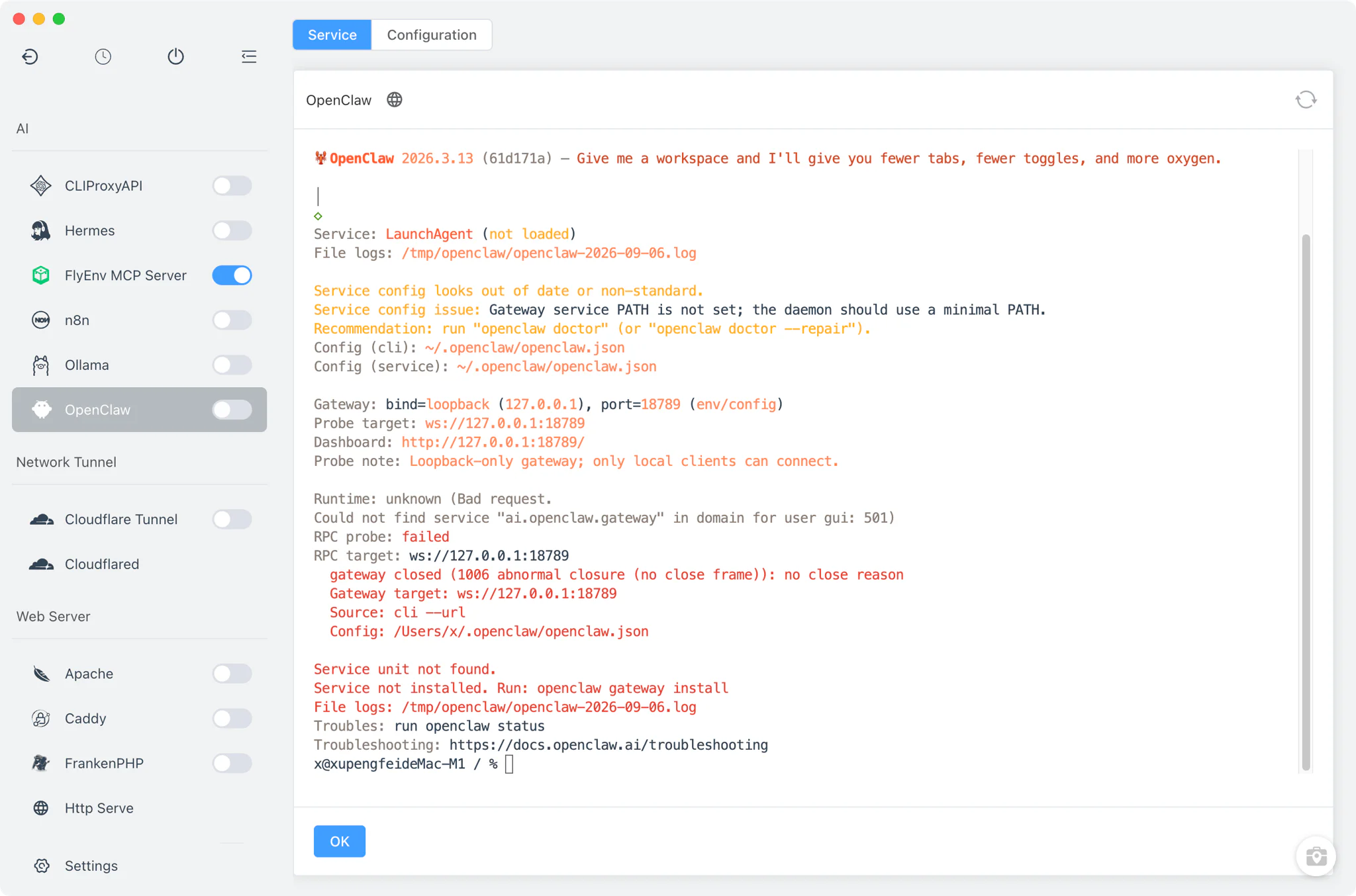Click the Ollama llama icon
1356x896 pixels.
(x=41, y=365)
